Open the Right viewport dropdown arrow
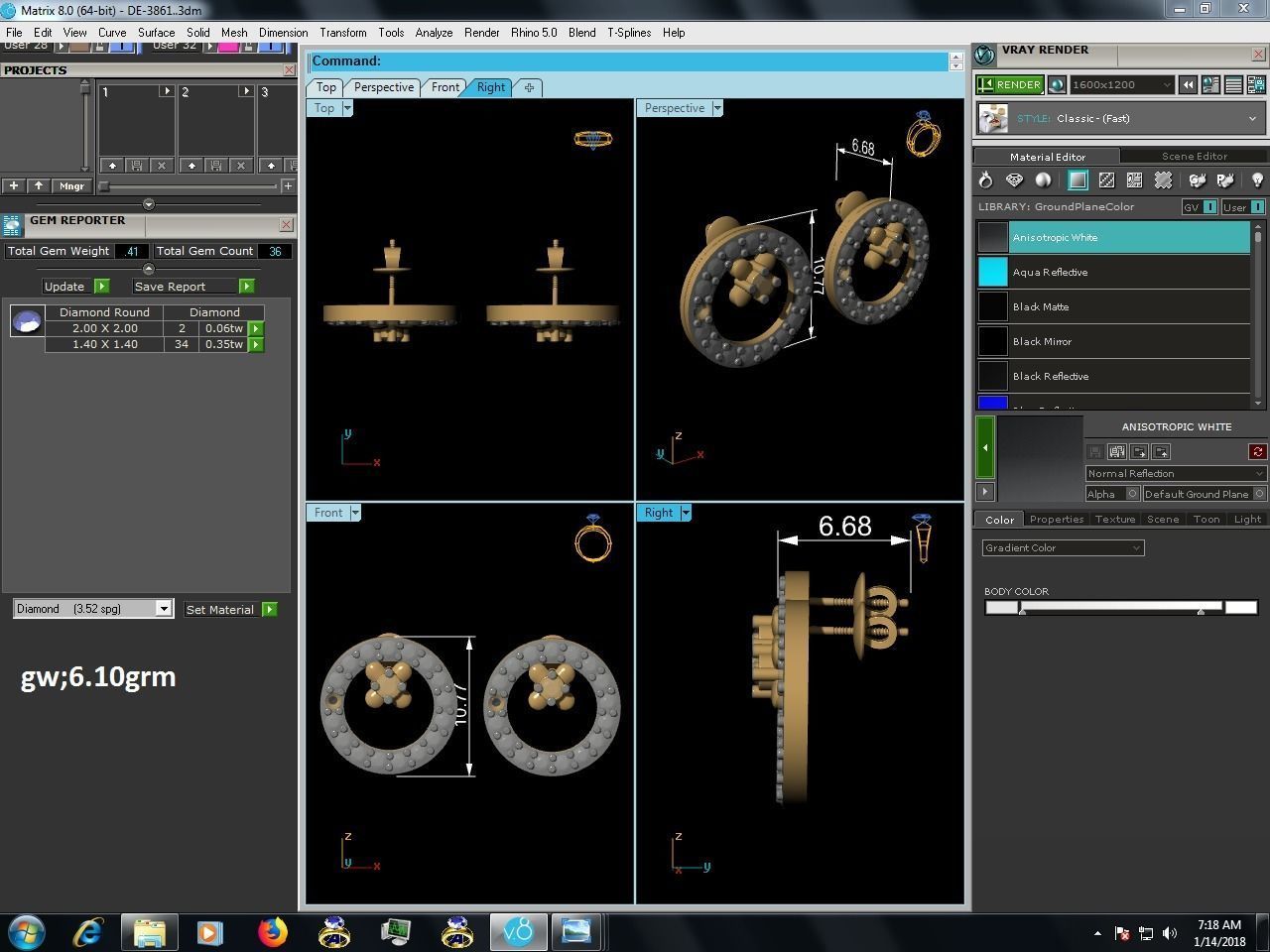1270x952 pixels. (x=686, y=513)
